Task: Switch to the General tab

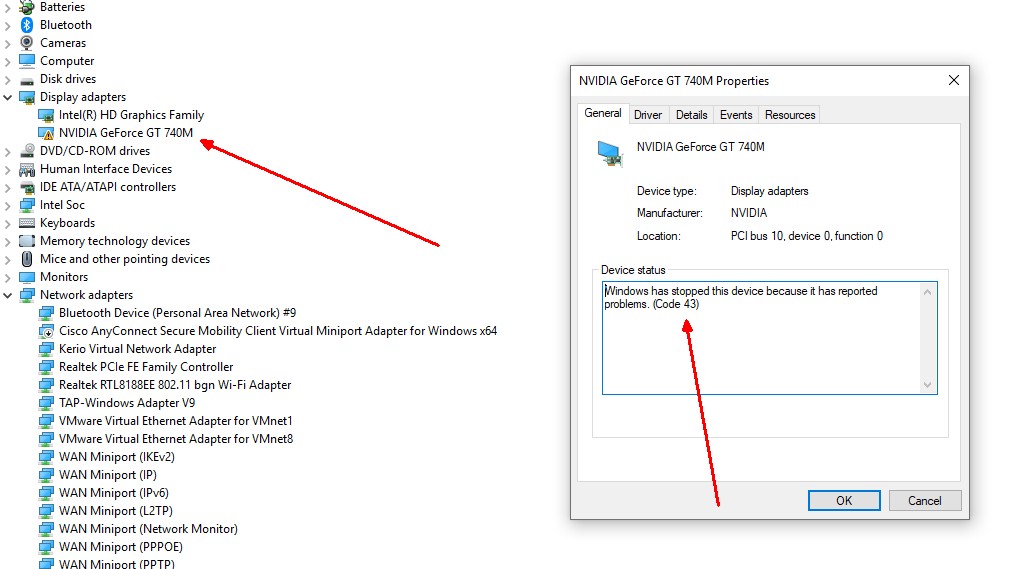Action: point(603,113)
